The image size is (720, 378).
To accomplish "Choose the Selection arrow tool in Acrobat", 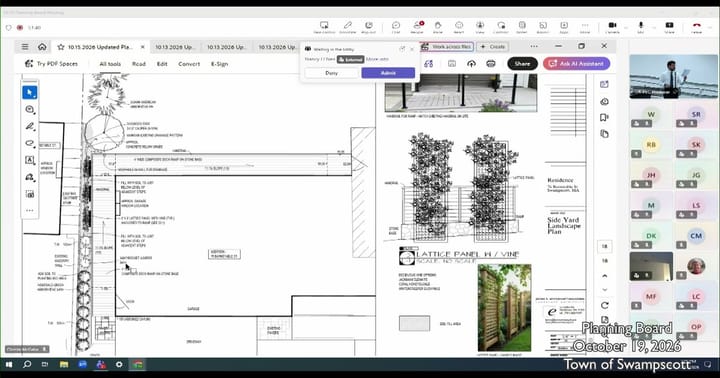I will pyautogui.click(x=30, y=93).
